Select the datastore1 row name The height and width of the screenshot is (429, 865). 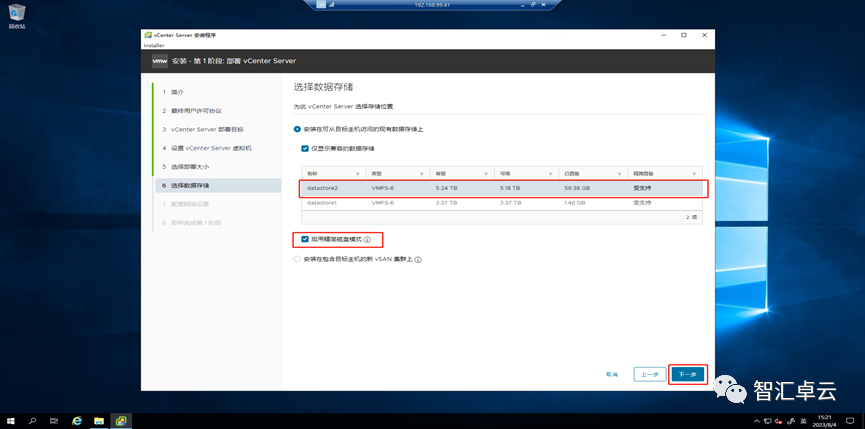click(322, 203)
